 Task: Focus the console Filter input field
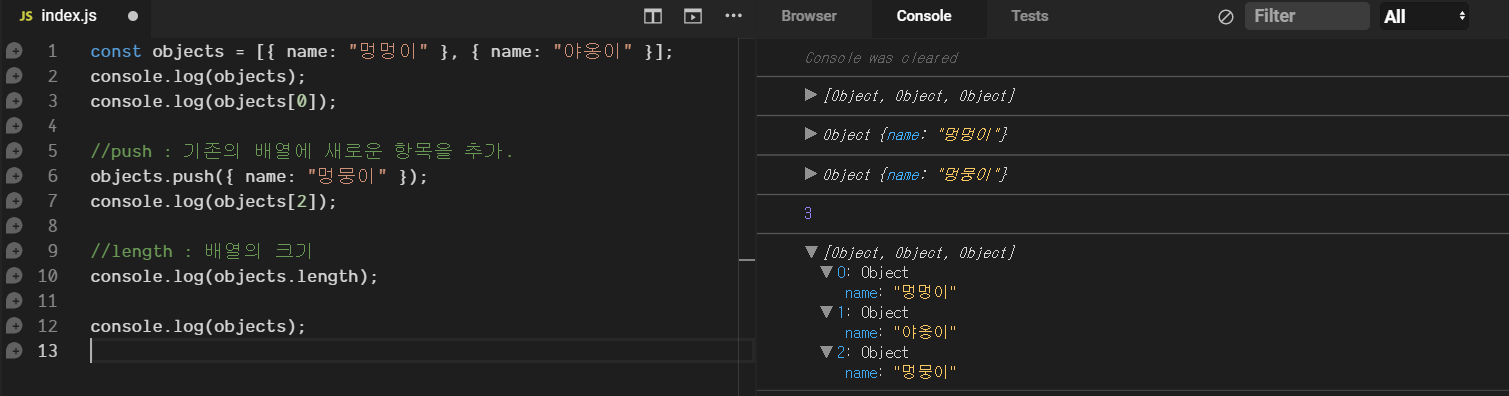click(1307, 16)
